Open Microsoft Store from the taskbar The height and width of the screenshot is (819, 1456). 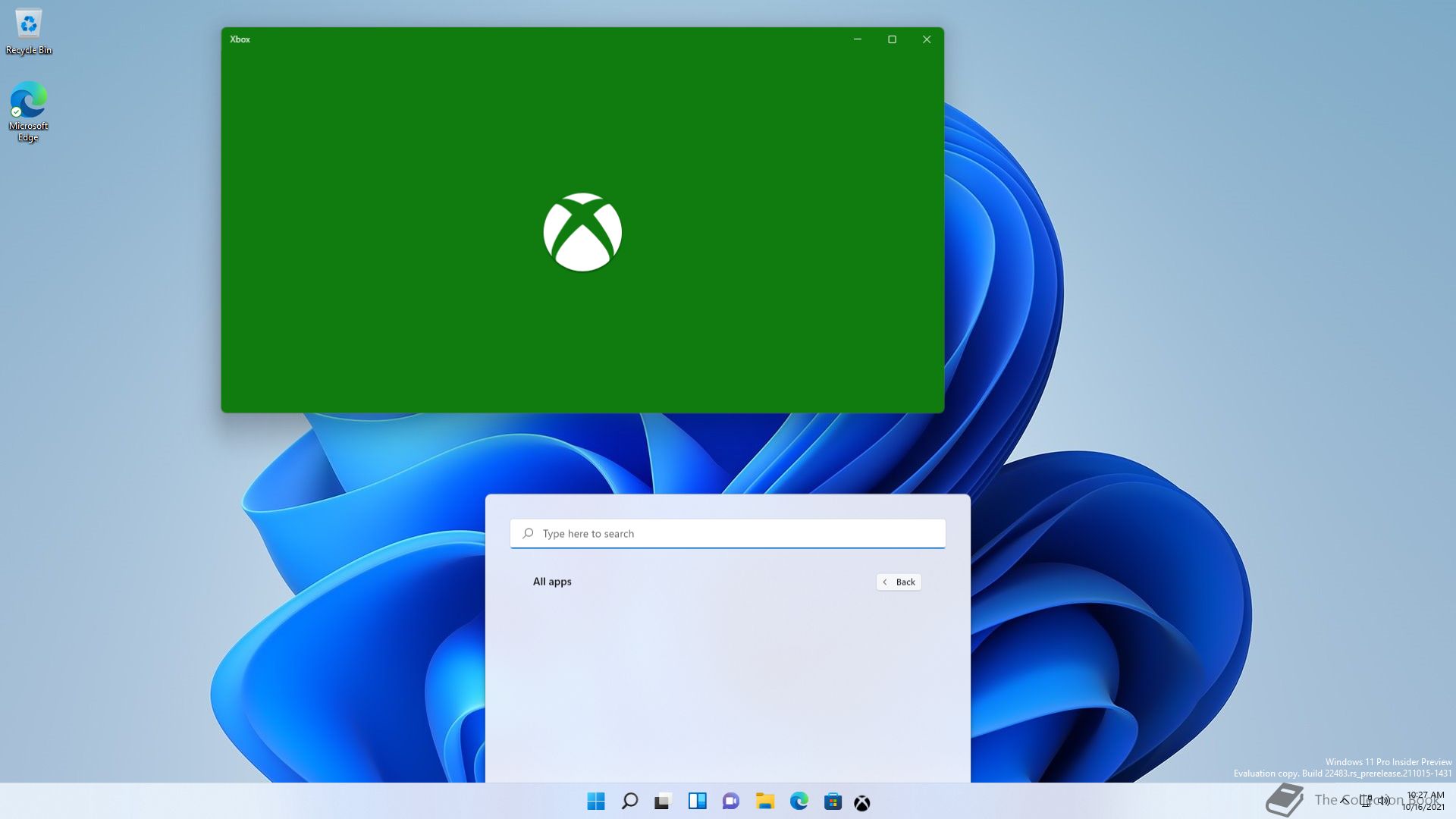(833, 802)
